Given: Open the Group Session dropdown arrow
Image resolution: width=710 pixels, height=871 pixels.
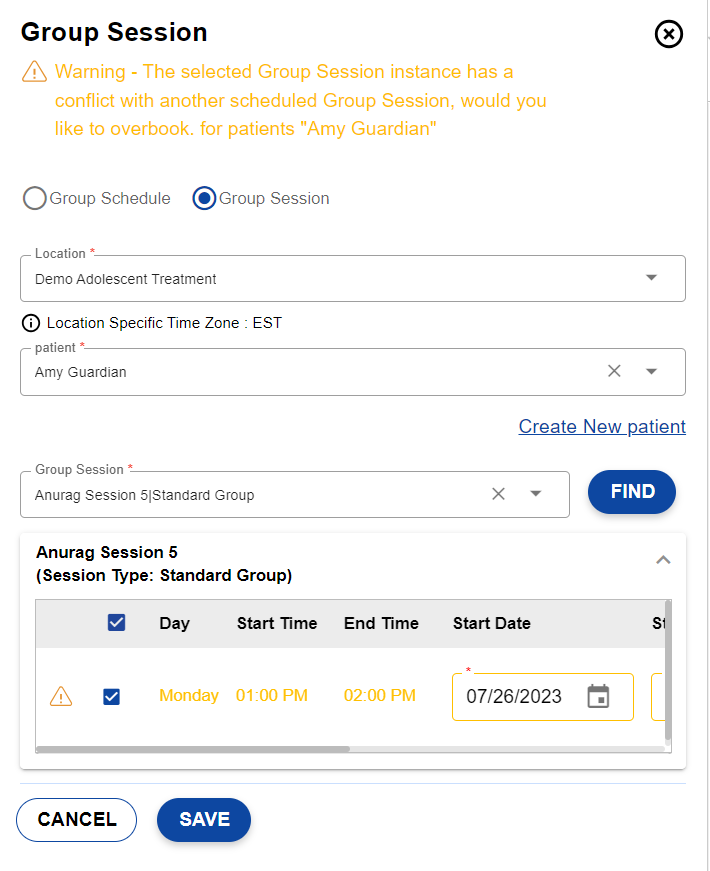Looking at the screenshot, I should pos(535,494).
